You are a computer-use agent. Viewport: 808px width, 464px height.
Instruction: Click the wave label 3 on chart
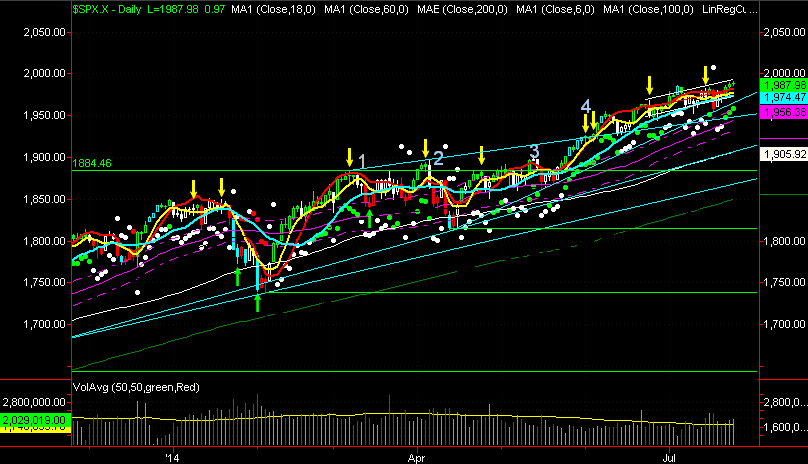(x=534, y=151)
